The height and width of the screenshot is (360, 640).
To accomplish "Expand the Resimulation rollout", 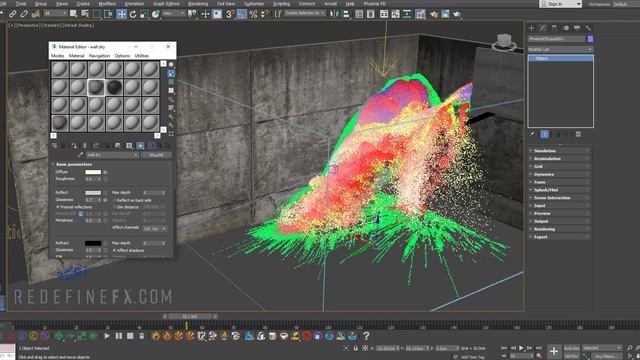I will 560,158.
